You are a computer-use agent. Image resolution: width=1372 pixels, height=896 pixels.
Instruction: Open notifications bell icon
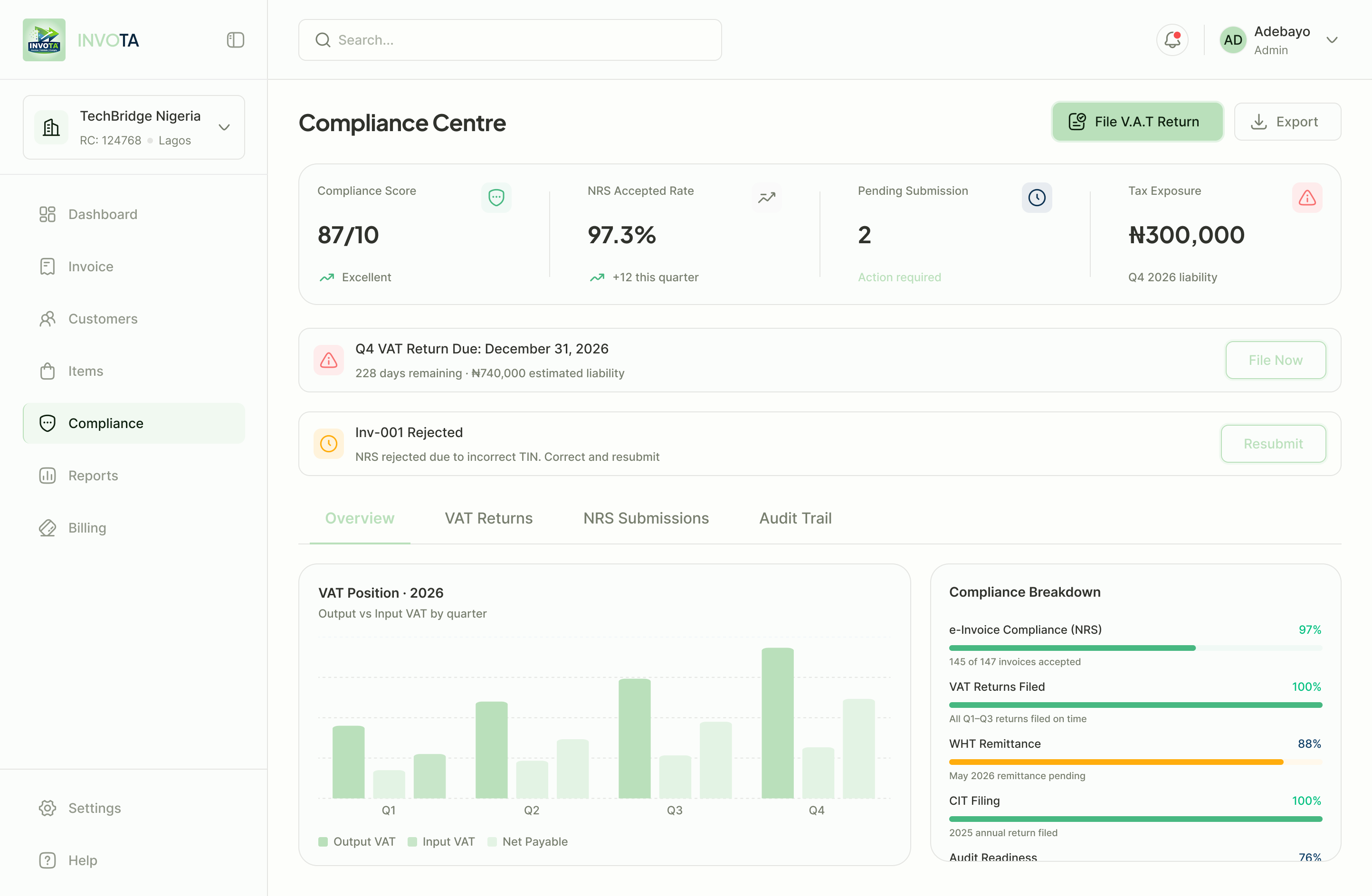[1172, 40]
